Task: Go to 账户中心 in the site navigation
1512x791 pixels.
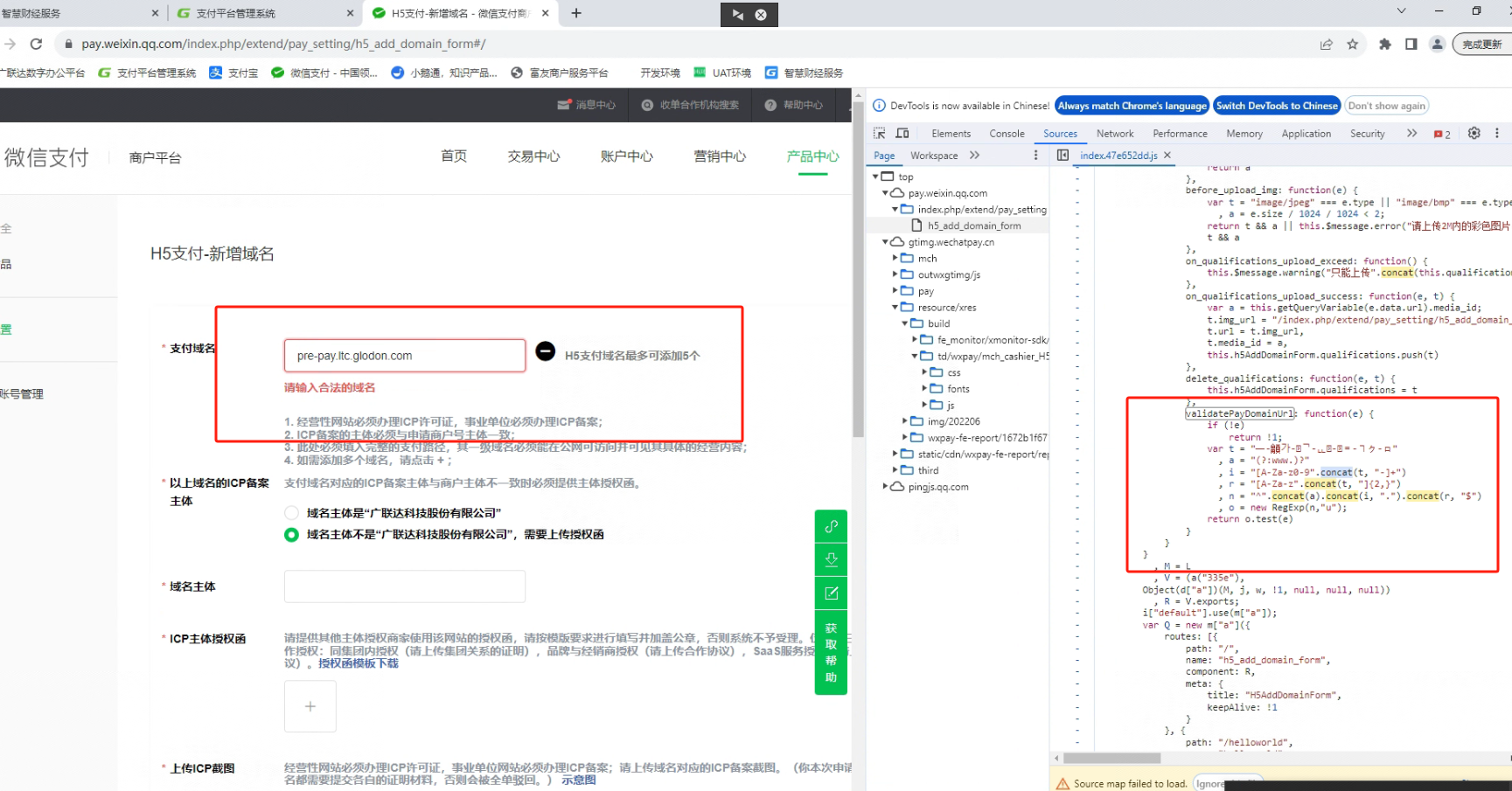Action: (x=627, y=156)
